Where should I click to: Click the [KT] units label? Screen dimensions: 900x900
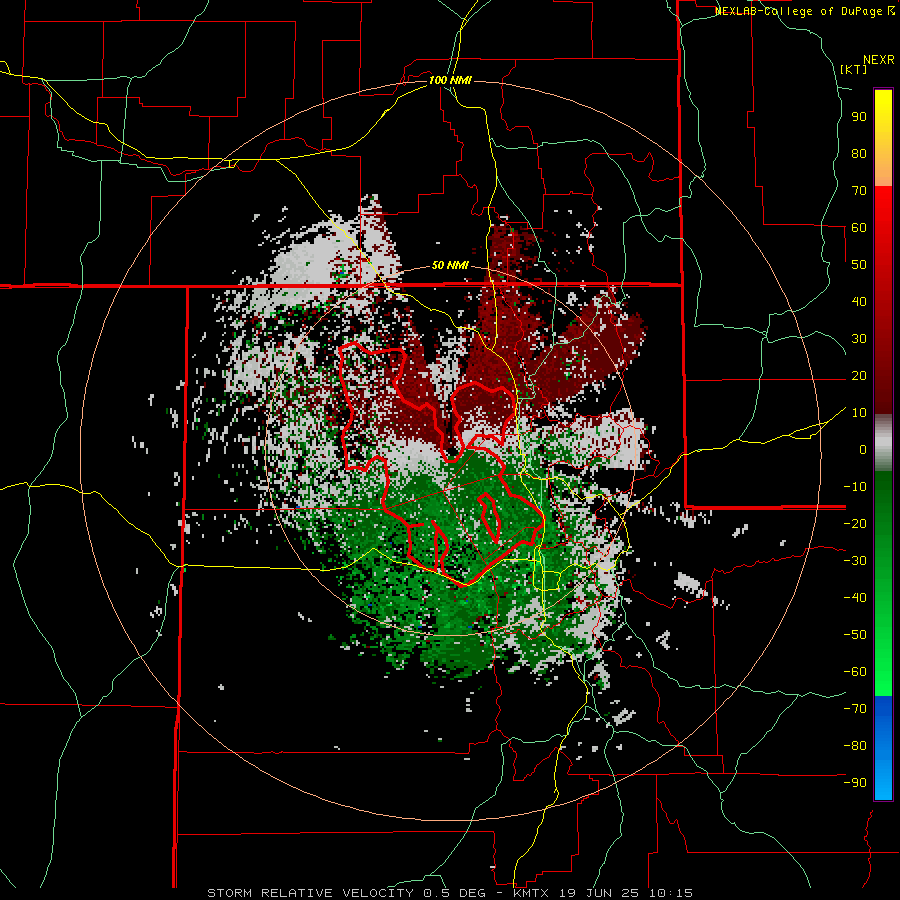854,69
